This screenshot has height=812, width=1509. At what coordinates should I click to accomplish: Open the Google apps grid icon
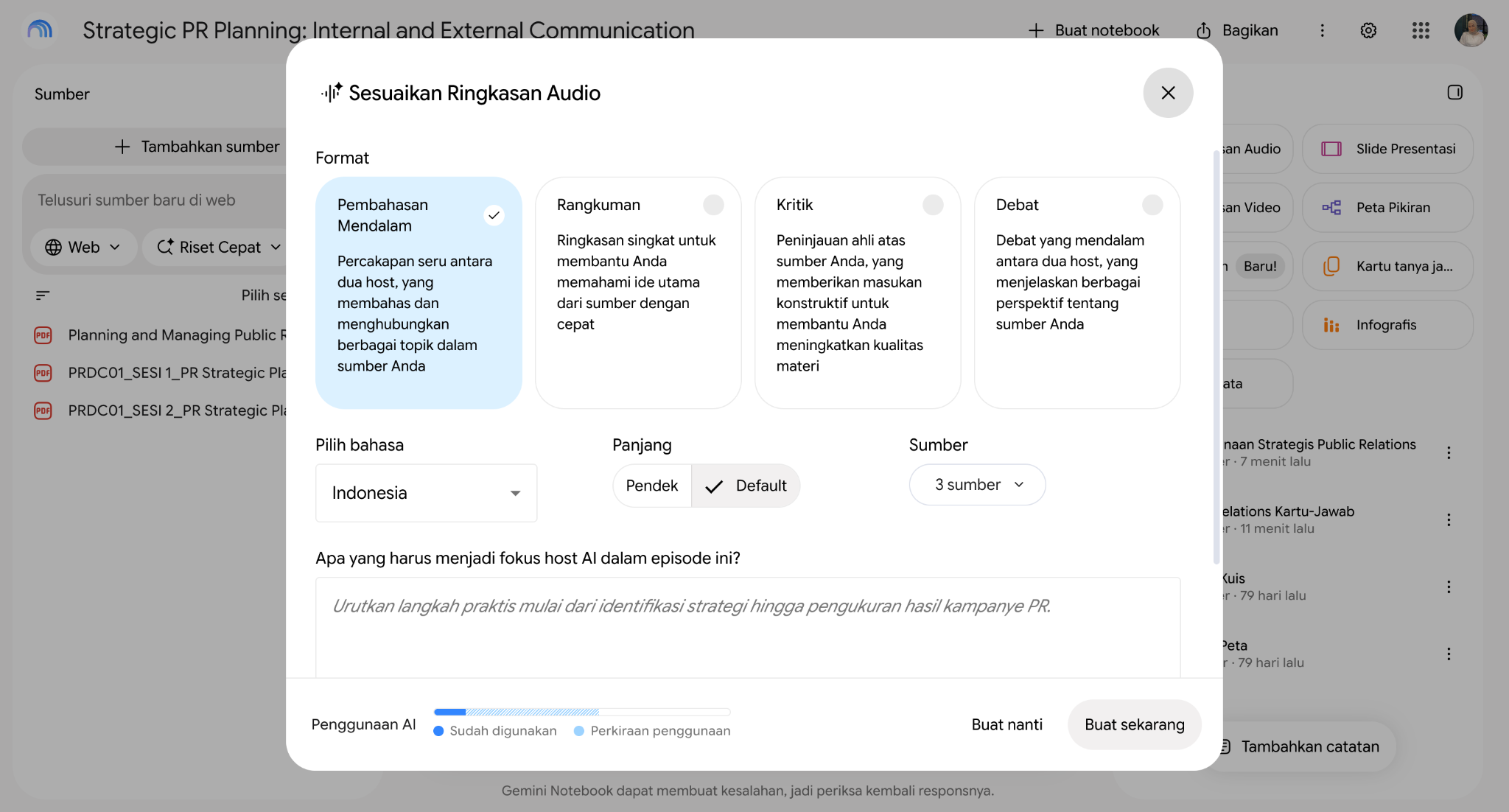pyautogui.click(x=1421, y=30)
